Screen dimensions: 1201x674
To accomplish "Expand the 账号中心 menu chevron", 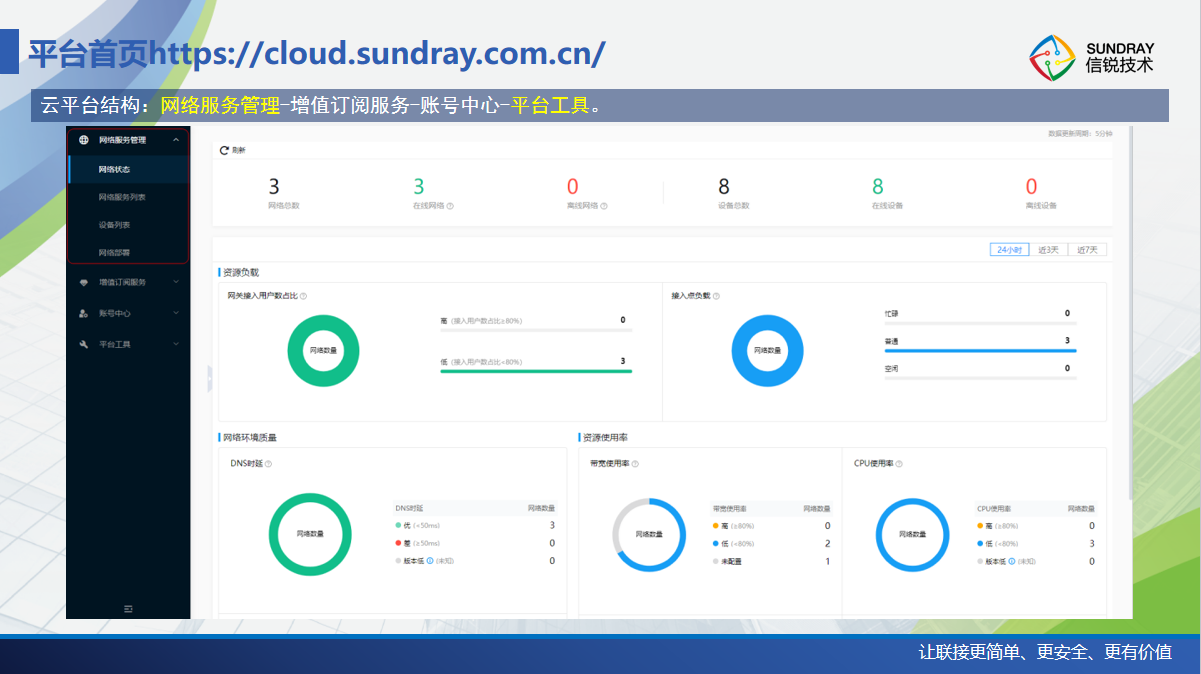I will [176, 313].
